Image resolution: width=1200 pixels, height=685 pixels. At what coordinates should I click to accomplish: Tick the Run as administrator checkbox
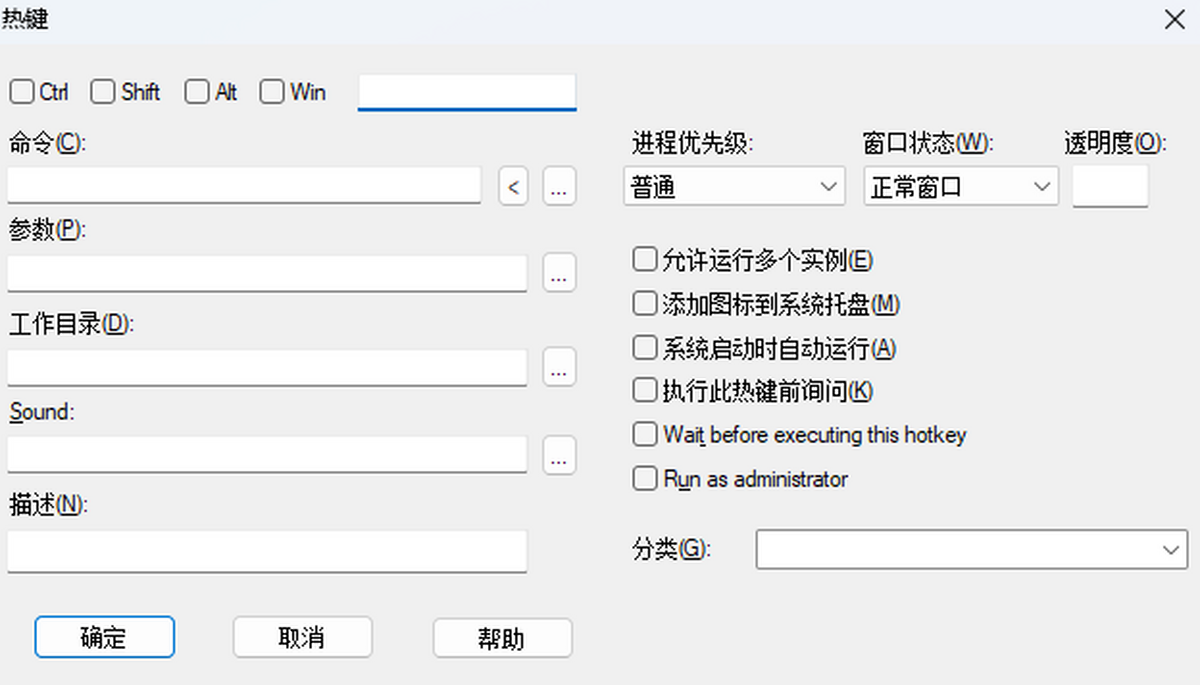point(645,479)
